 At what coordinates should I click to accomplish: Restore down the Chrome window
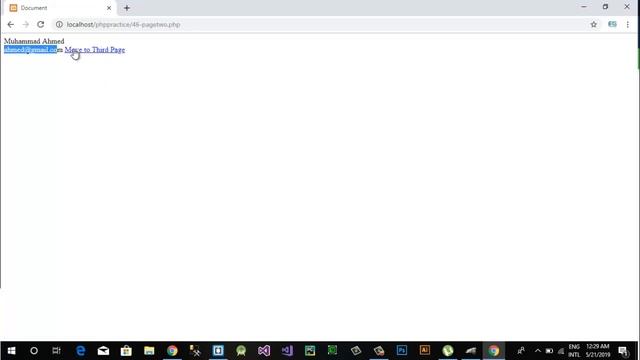(605, 7)
